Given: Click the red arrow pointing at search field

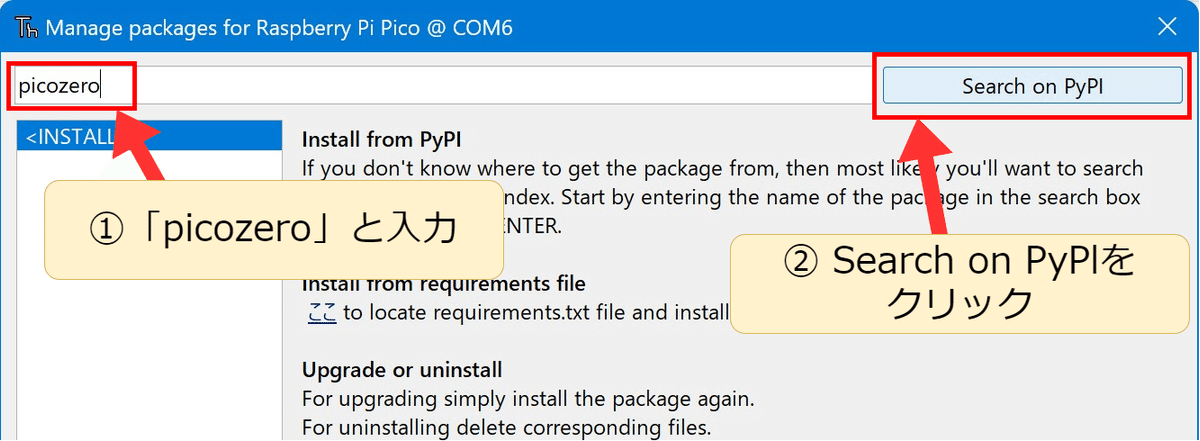Looking at the screenshot, I should 145,150.
